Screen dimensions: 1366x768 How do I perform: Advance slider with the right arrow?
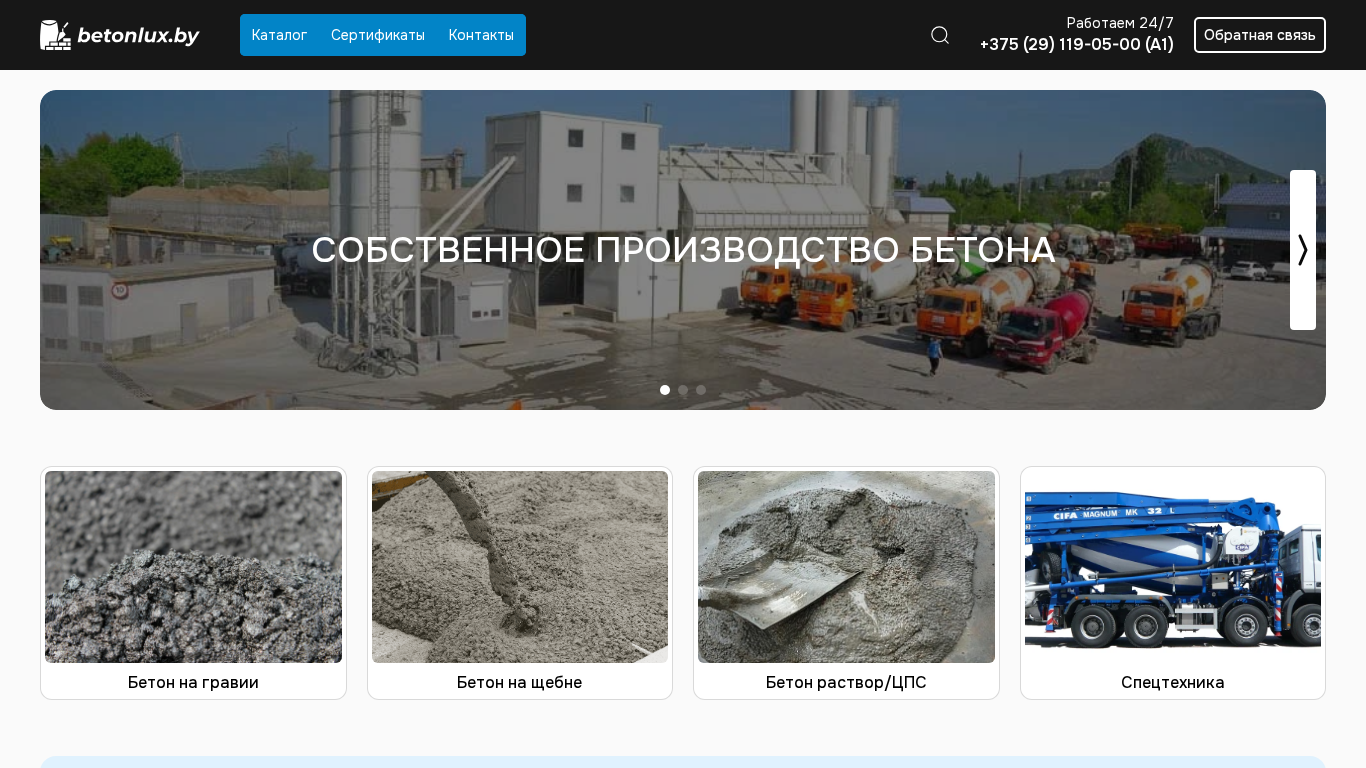click(x=1303, y=250)
